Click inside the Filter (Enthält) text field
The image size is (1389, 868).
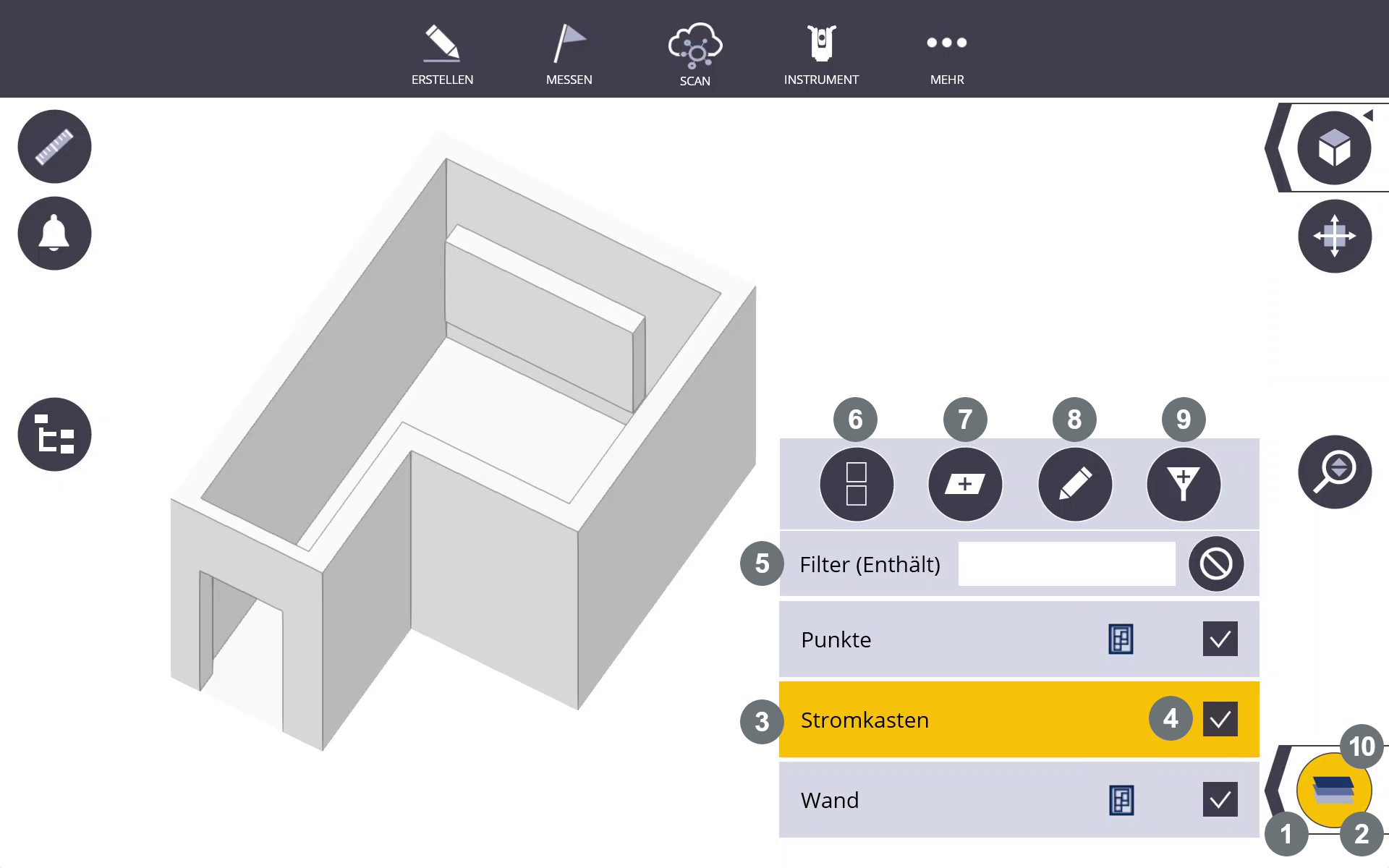coord(1066,563)
